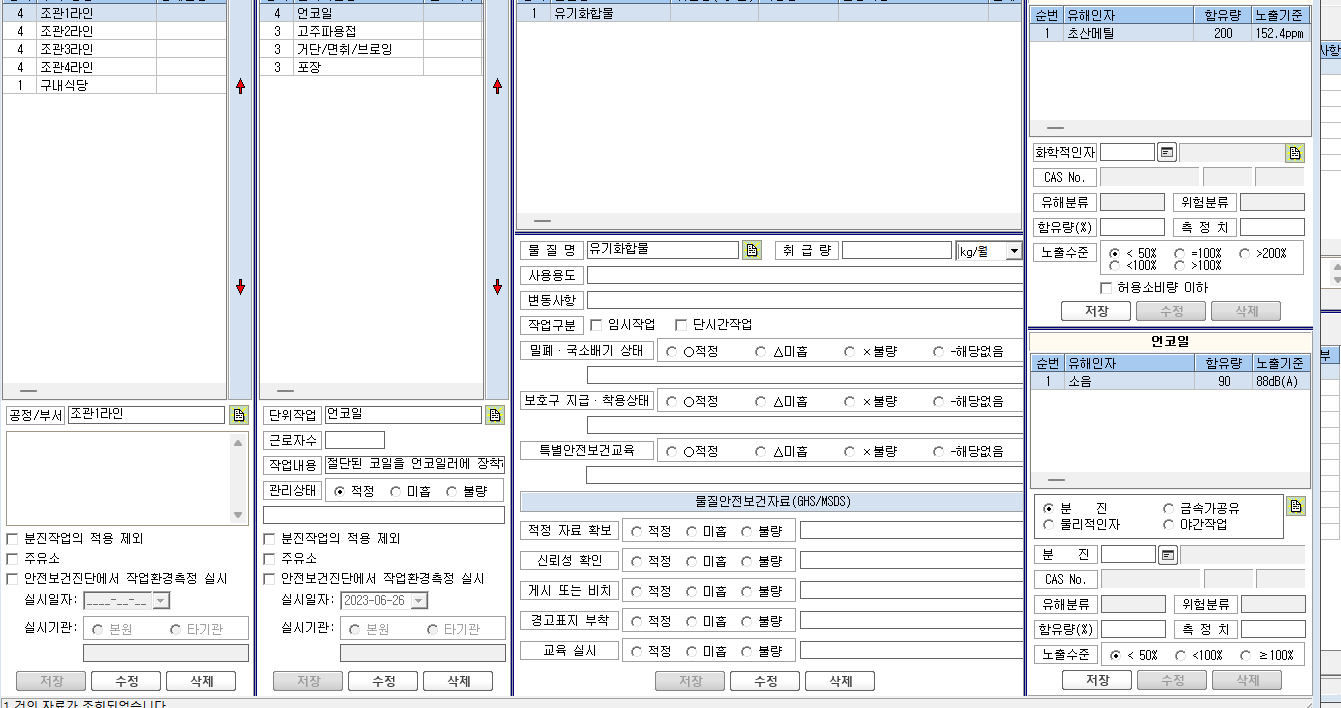Open the lookup icon beside 물질명 유기화합물

coord(752,250)
